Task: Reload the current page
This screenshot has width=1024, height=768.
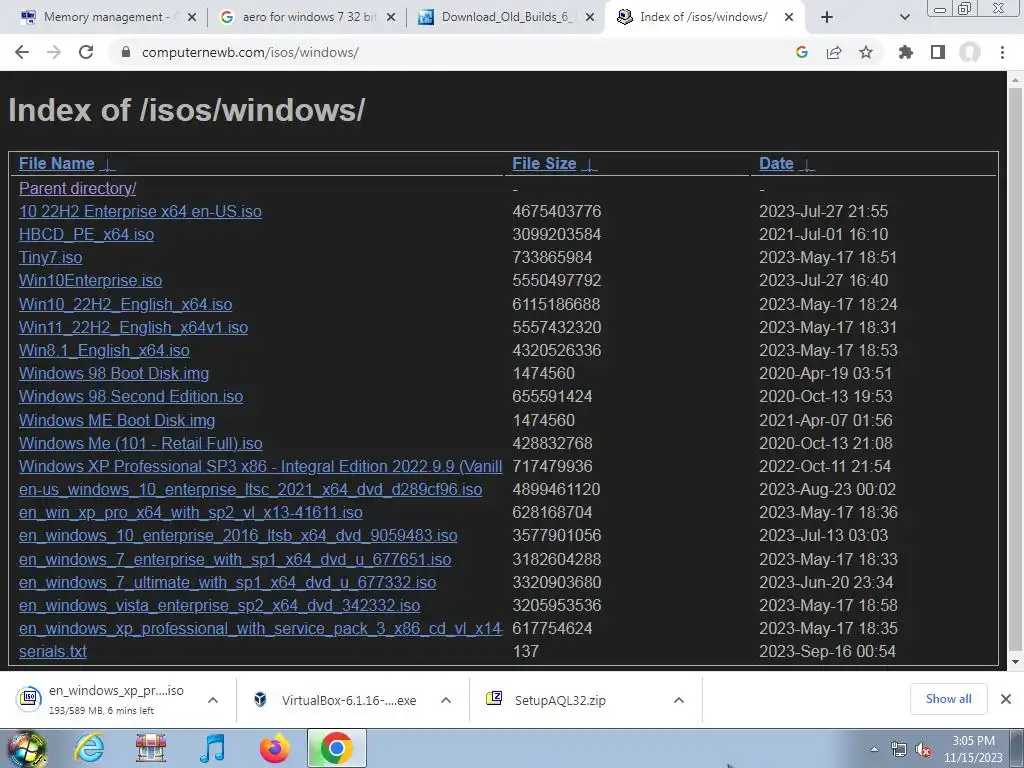Action: [86, 52]
